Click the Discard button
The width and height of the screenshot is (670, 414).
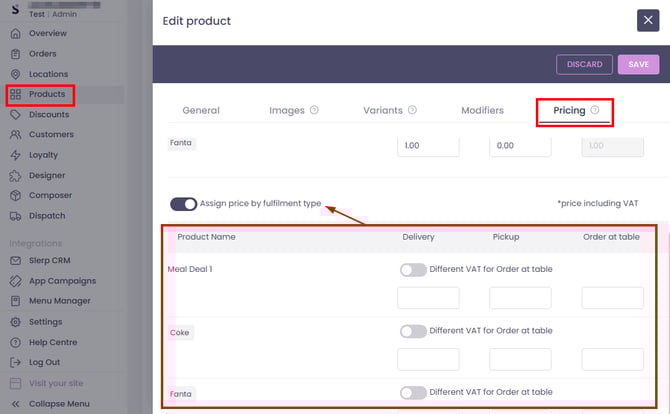pos(584,64)
